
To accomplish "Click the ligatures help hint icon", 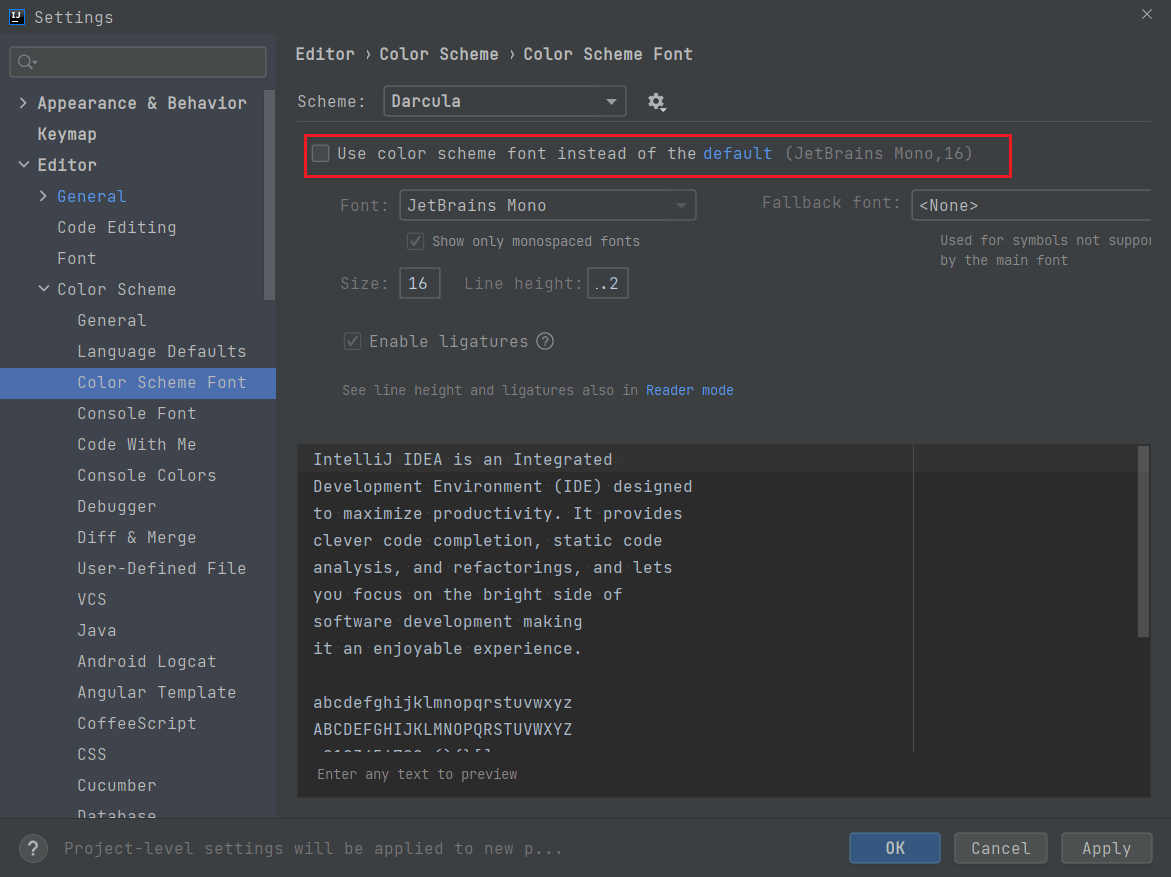I will tap(545, 341).
